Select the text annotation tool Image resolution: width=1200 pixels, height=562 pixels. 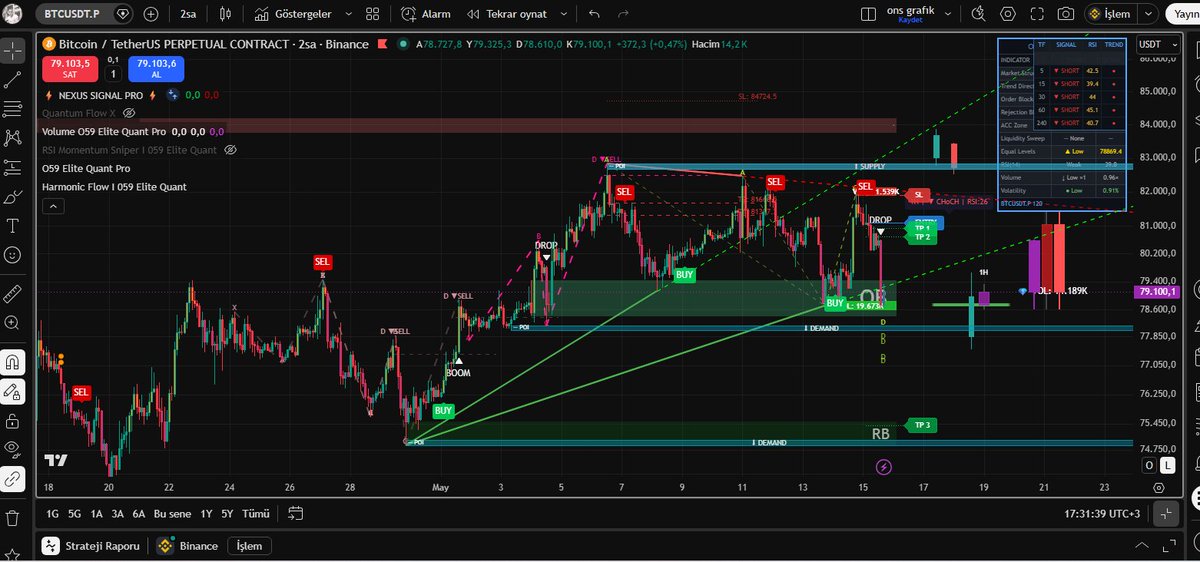point(13,226)
